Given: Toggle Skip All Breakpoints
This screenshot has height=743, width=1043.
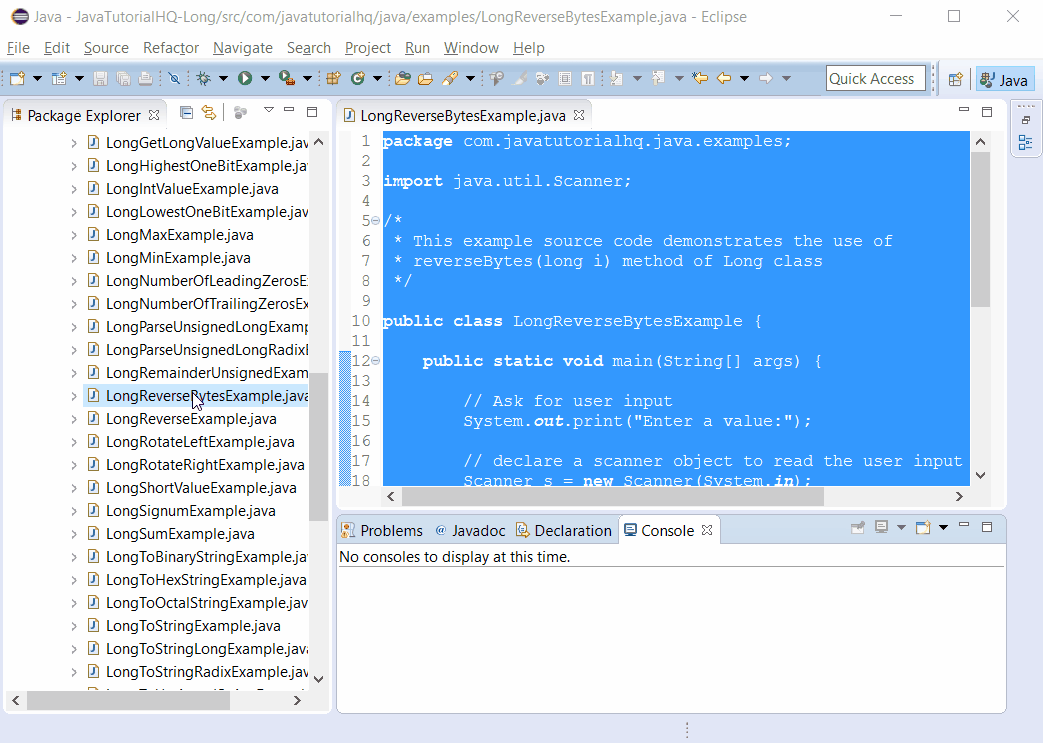Looking at the screenshot, I should [x=175, y=78].
